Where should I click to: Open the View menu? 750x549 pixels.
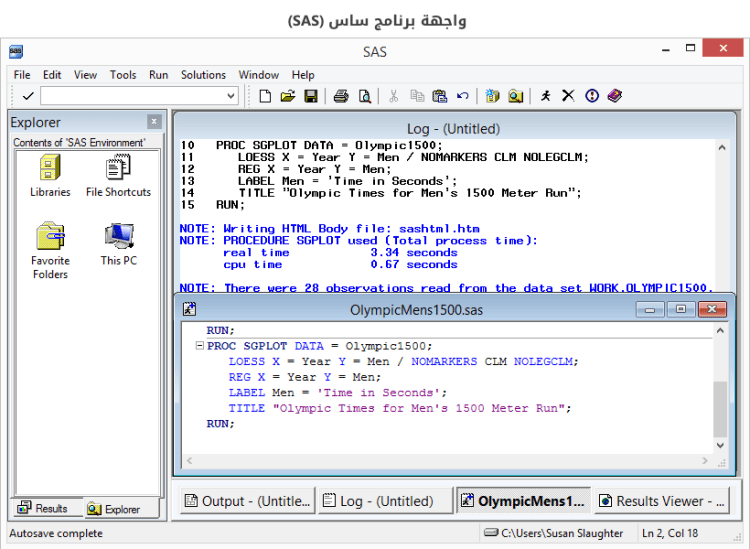pyautogui.click(x=85, y=75)
